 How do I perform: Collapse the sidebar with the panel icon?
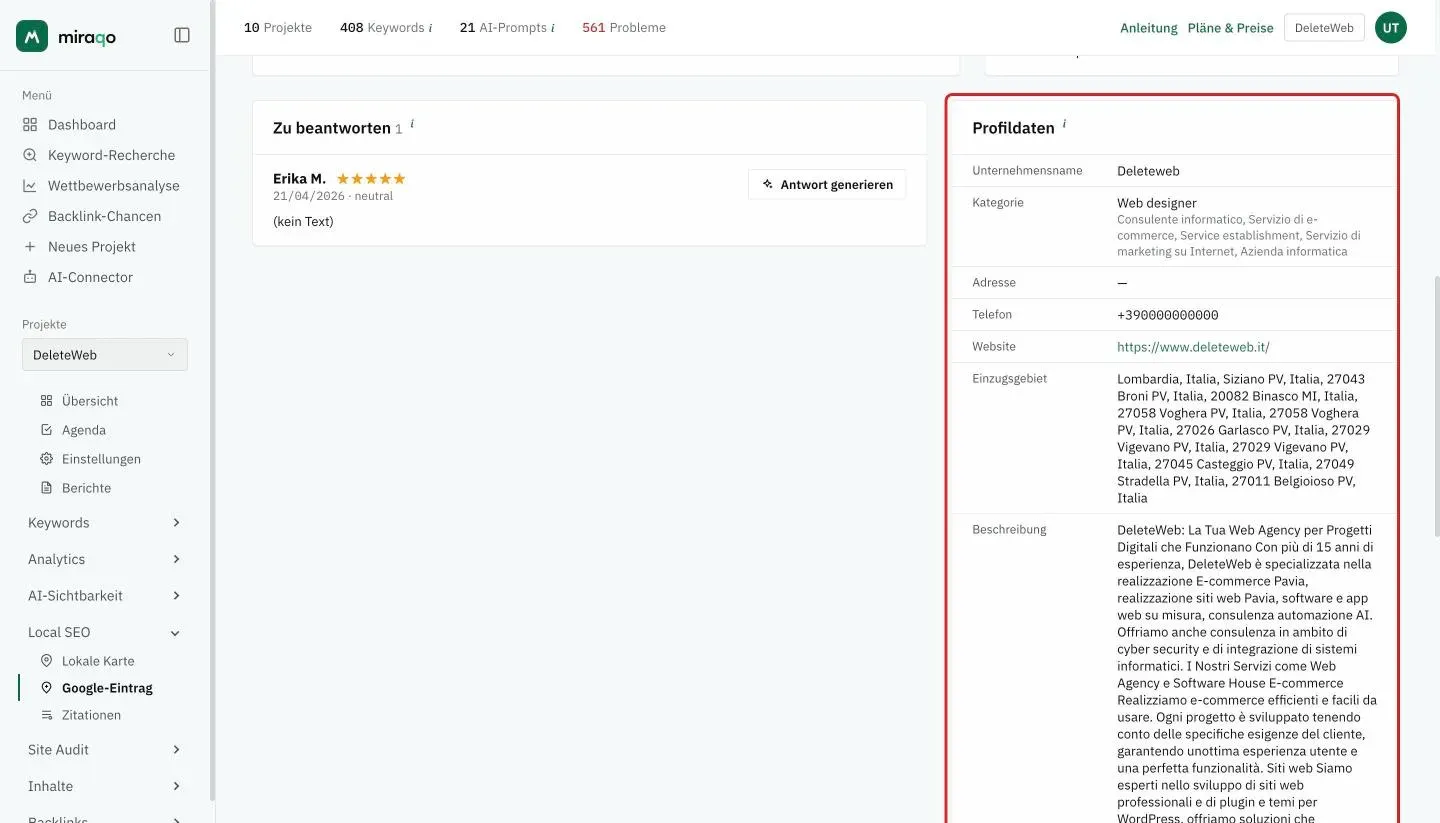[182, 35]
